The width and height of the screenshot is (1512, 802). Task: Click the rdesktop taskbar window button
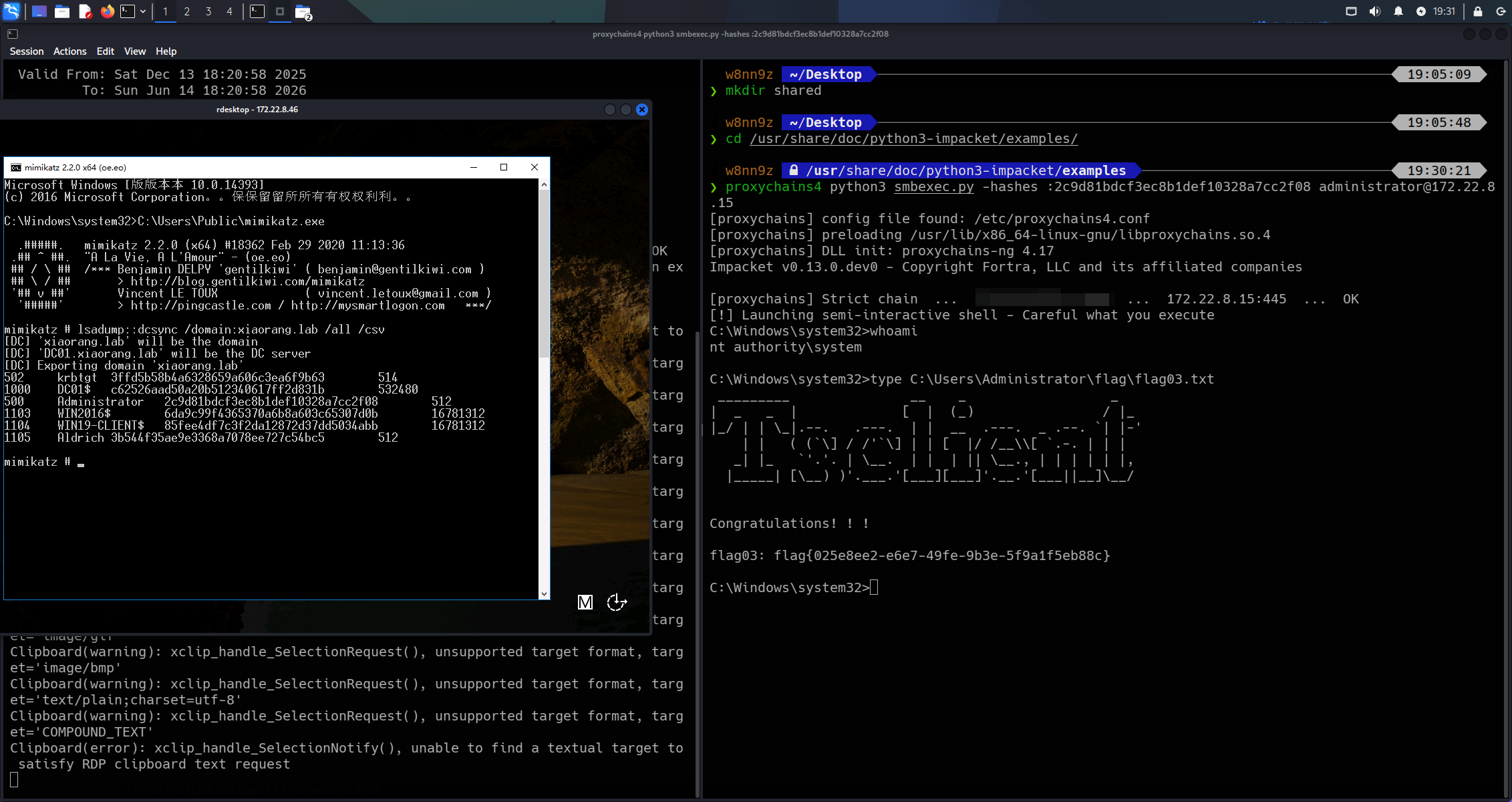[280, 11]
